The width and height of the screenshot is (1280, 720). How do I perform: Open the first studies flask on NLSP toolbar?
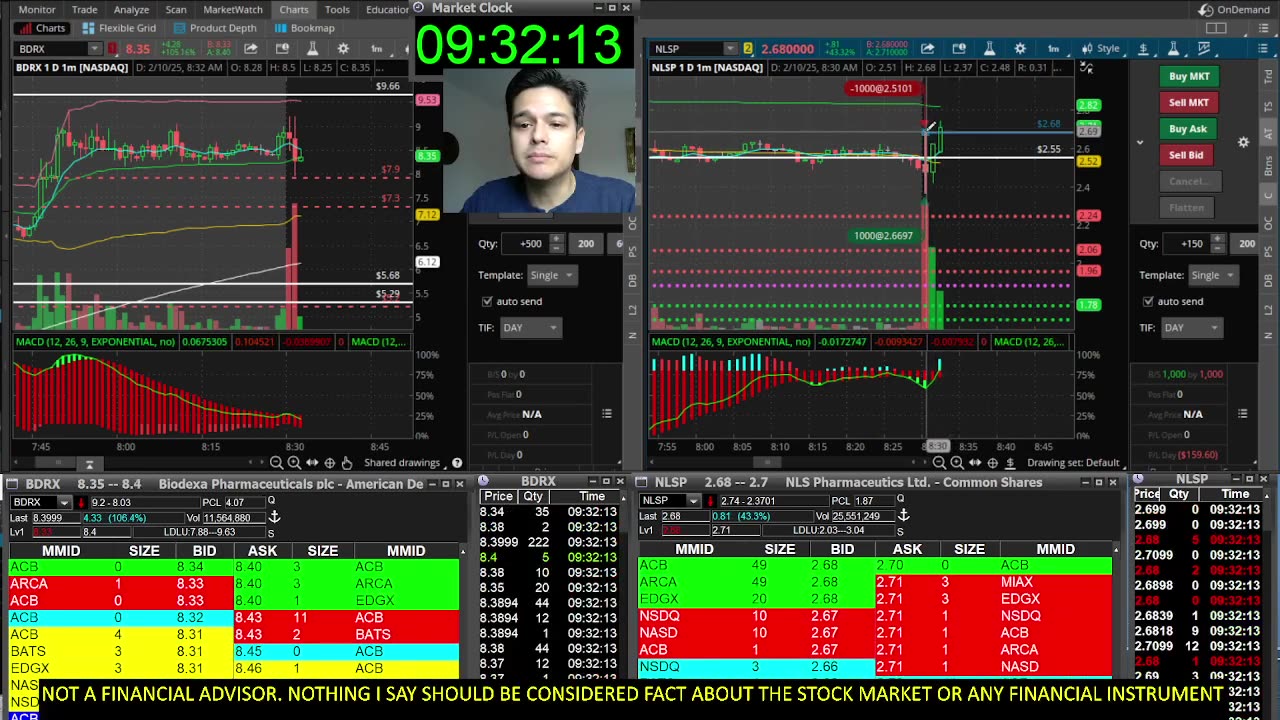coord(989,48)
